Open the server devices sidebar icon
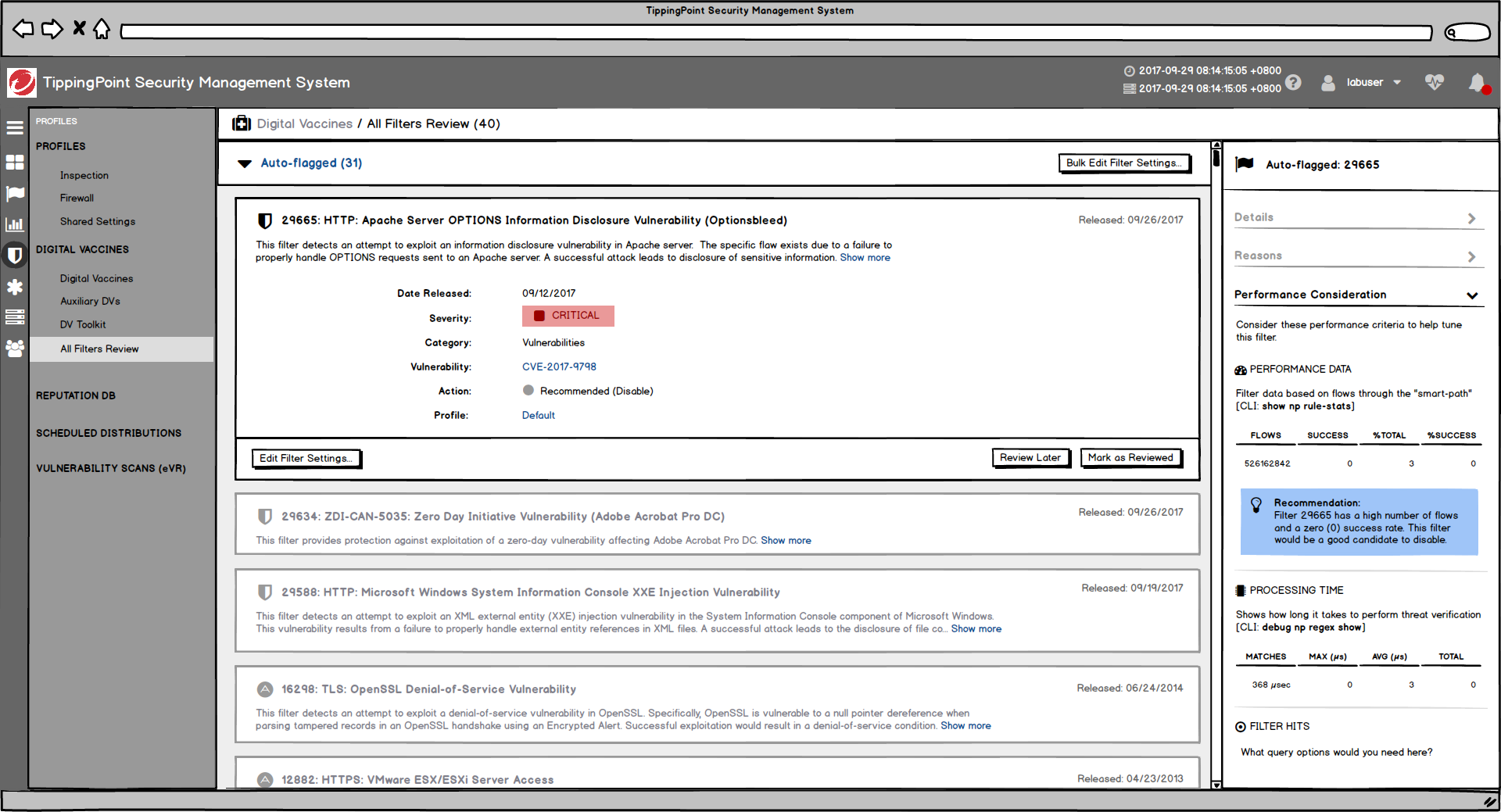The image size is (1501, 812). tap(15, 317)
